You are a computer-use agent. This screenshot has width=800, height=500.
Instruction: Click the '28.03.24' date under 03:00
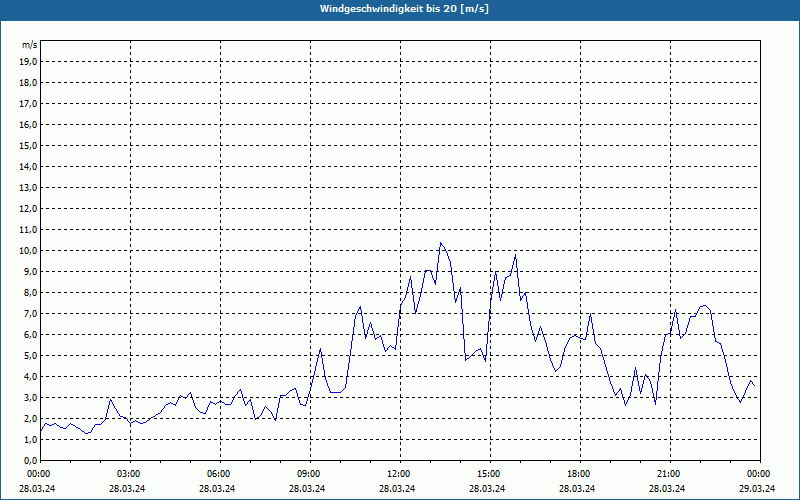point(127,488)
